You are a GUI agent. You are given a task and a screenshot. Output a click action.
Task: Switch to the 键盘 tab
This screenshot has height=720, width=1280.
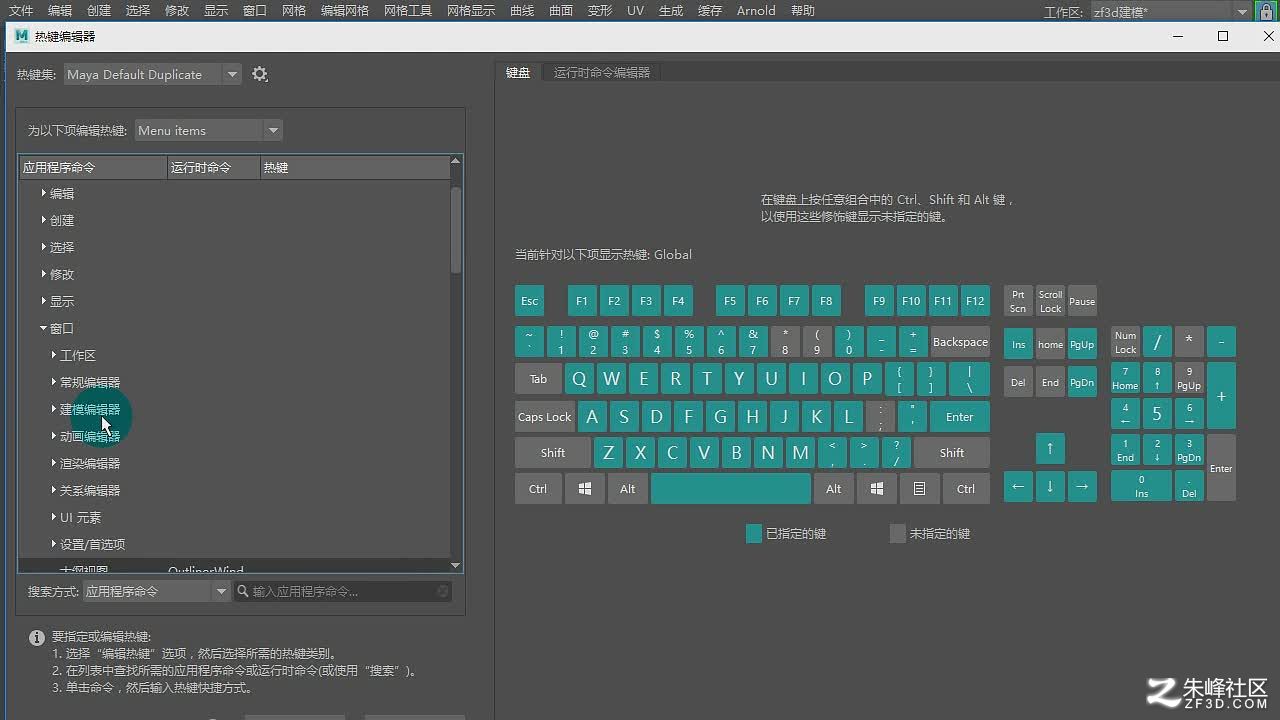tap(518, 72)
